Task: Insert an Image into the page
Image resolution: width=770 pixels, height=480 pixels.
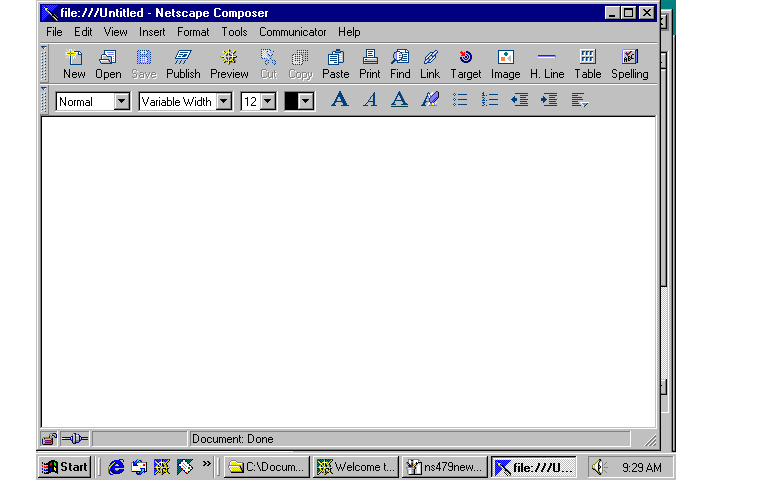Action: [505, 64]
